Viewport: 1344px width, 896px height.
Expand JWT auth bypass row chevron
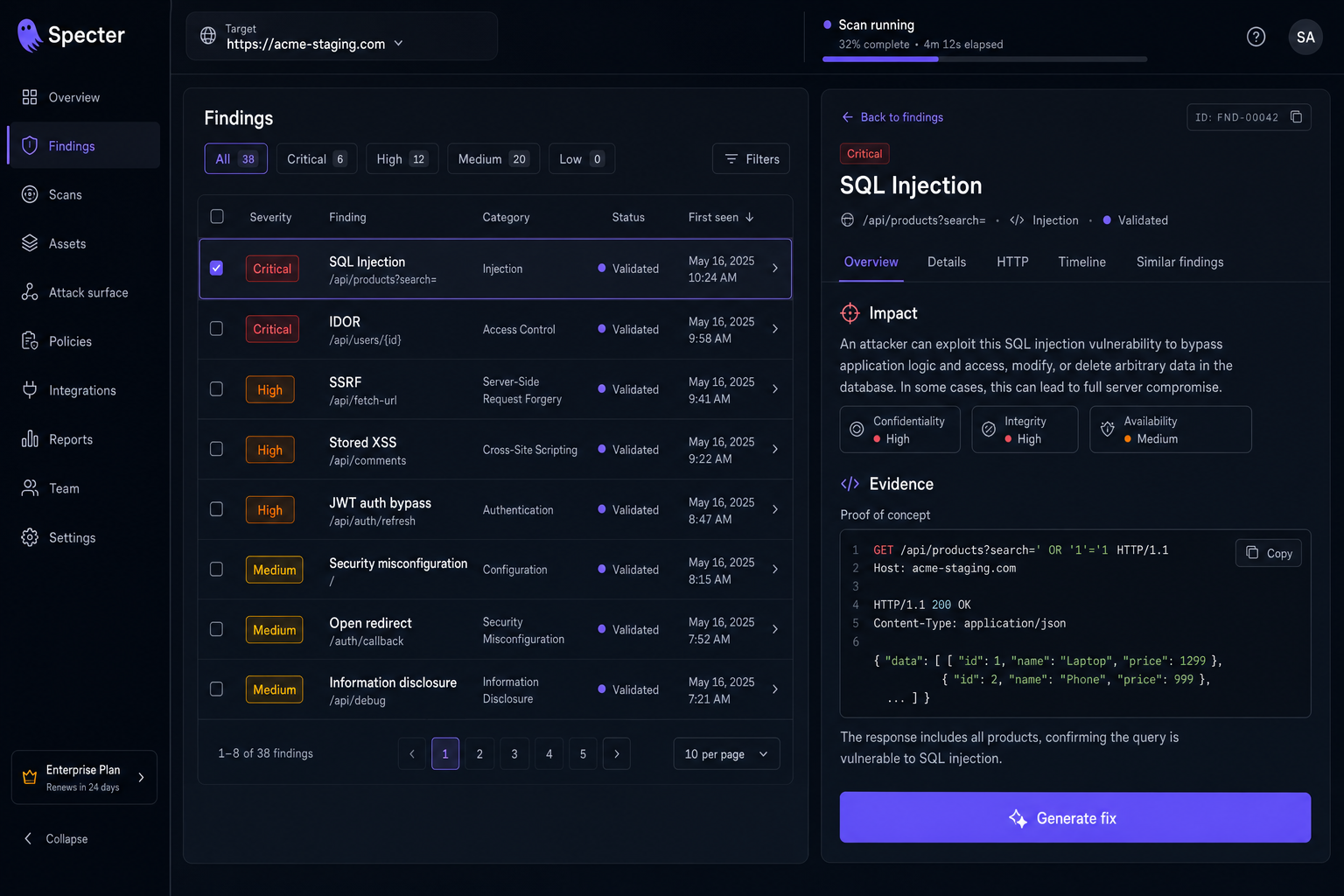[x=775, y=509]
